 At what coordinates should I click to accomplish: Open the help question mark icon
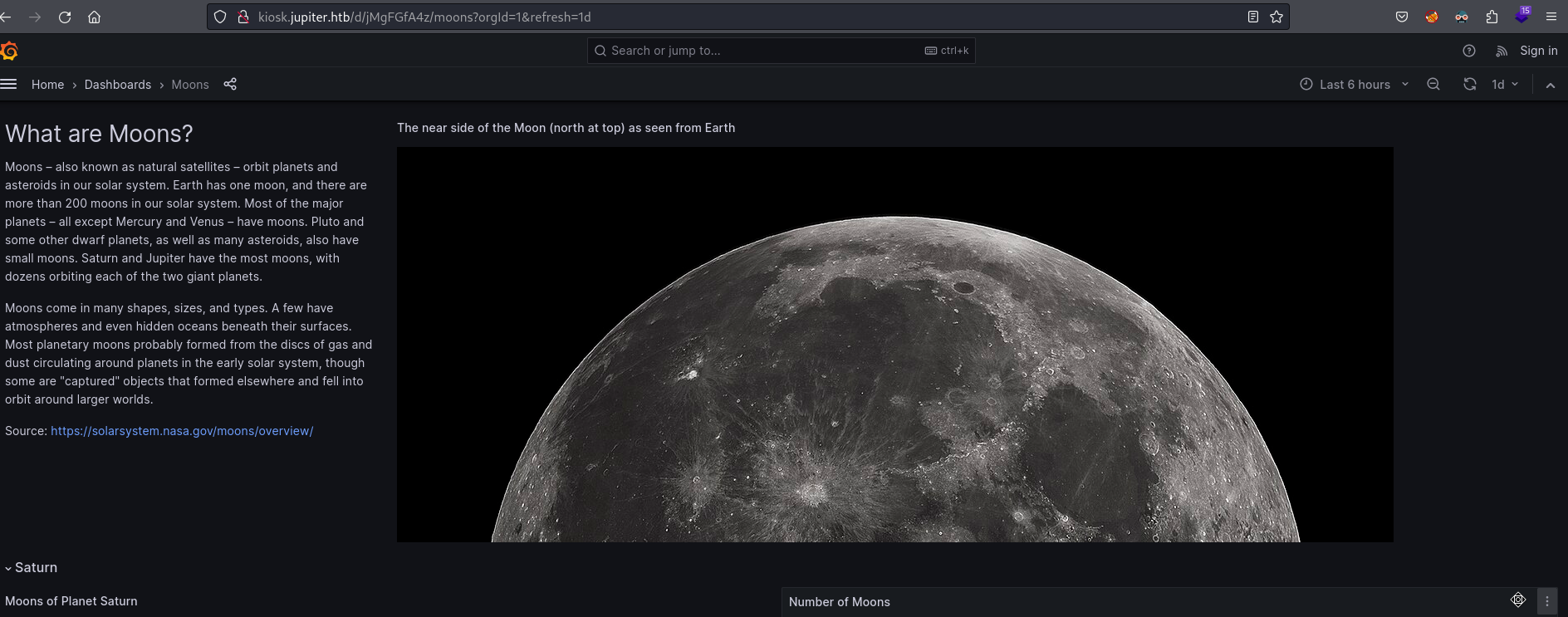point(1468,51)
